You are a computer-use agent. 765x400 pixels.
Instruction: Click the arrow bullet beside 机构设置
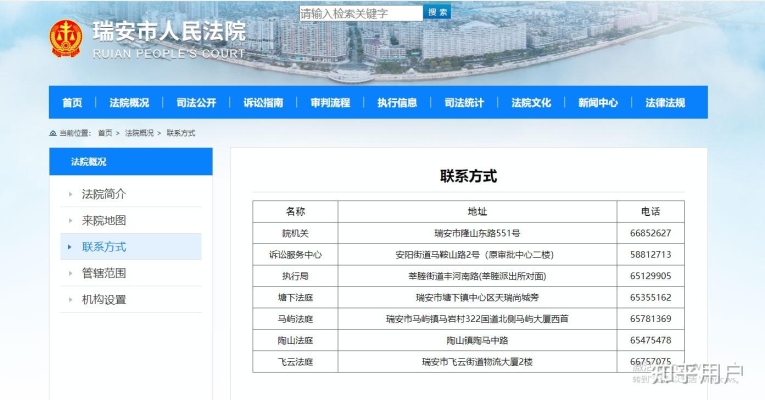pyautogui.click(x=70, y=300)
